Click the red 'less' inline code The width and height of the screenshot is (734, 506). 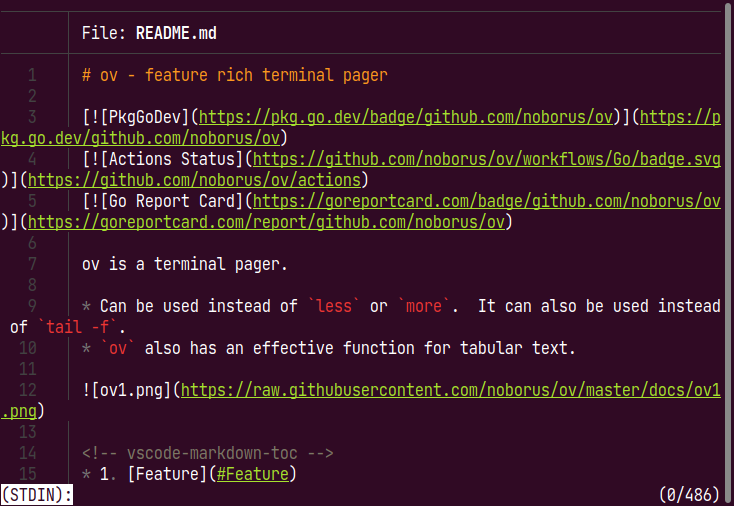click(334, 307)
